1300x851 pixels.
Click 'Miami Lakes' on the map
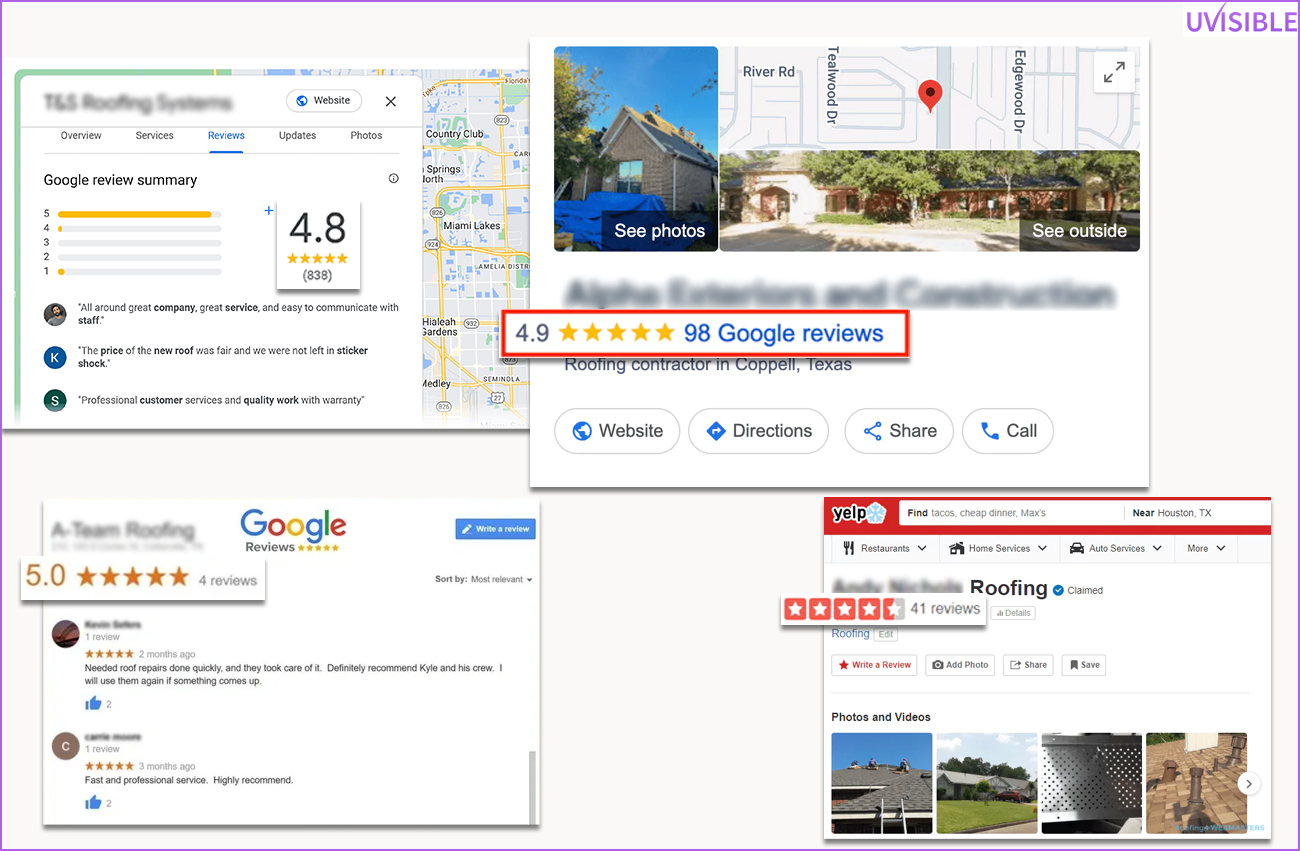pyautogui.click(x=470, y=226)
